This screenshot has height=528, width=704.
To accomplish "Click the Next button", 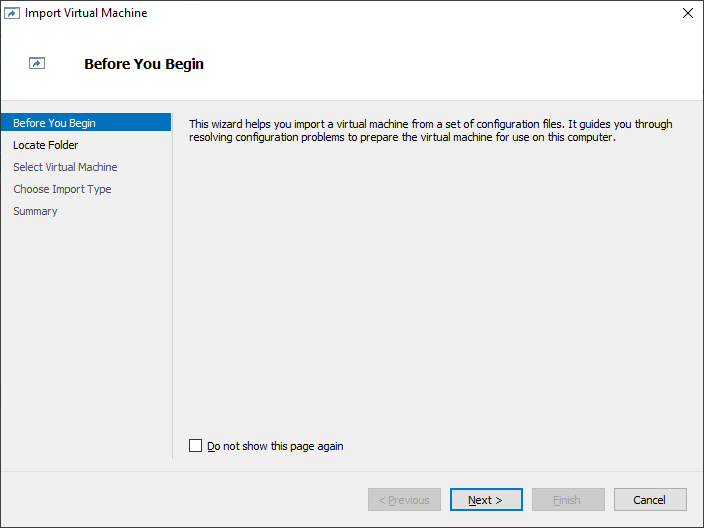I will pos(486,500).
